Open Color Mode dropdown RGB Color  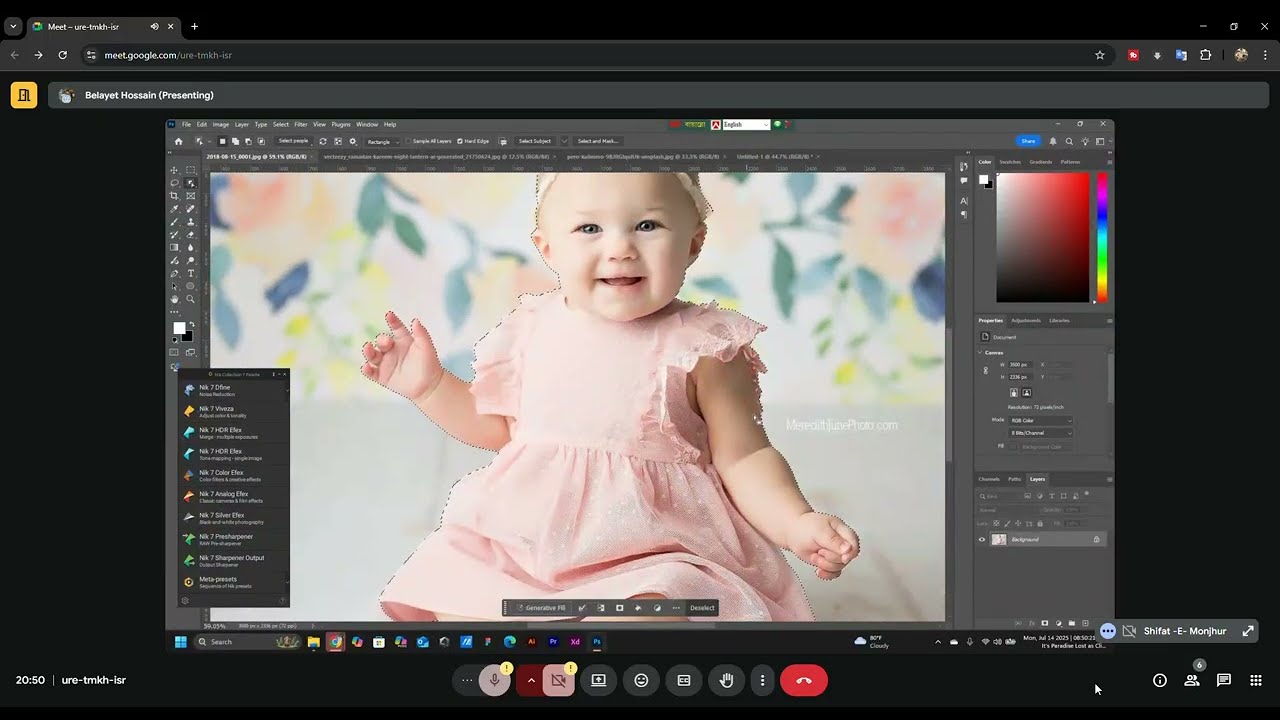1041,421
